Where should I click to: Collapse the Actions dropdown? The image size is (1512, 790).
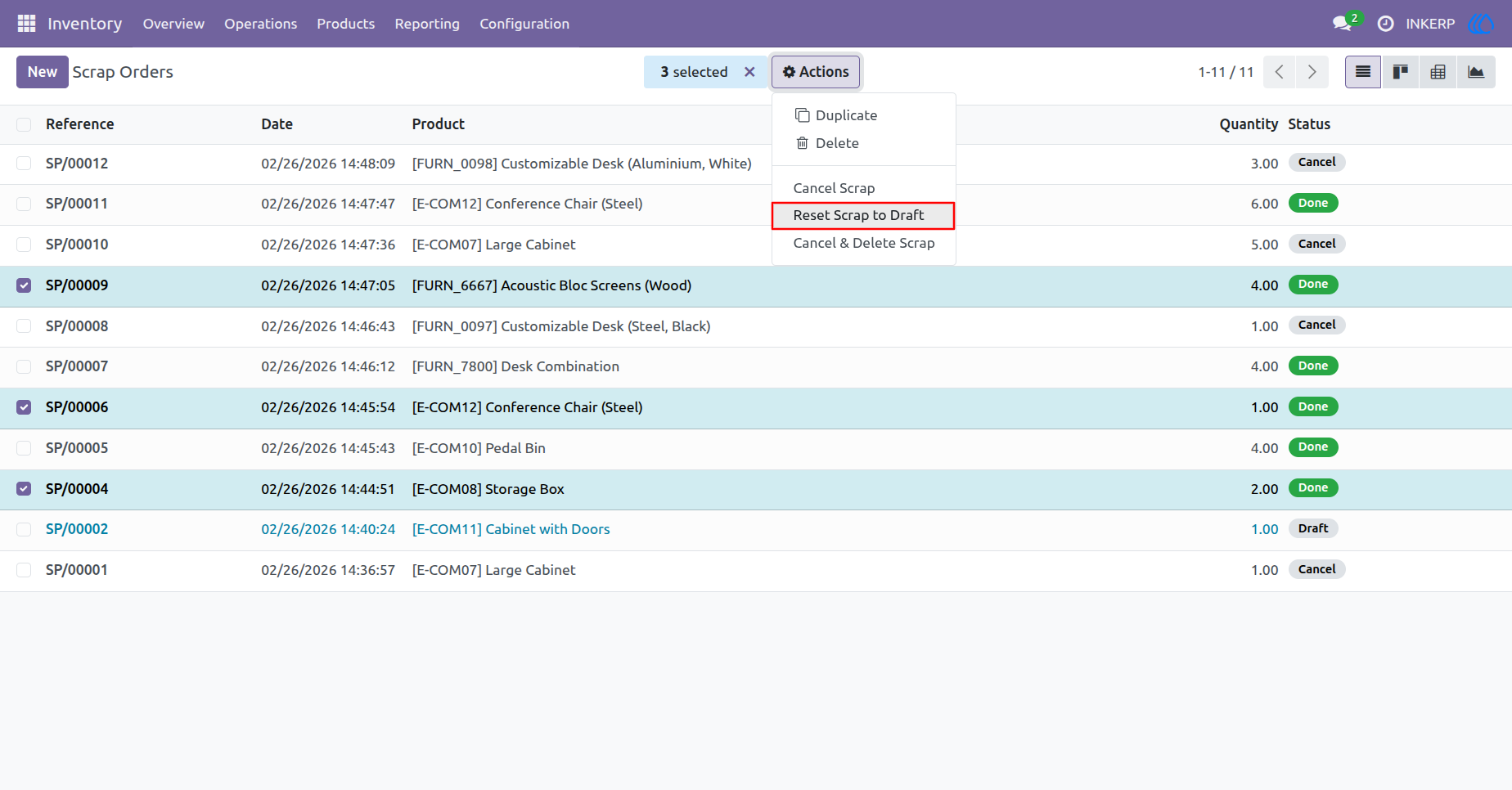coord(816,72)
